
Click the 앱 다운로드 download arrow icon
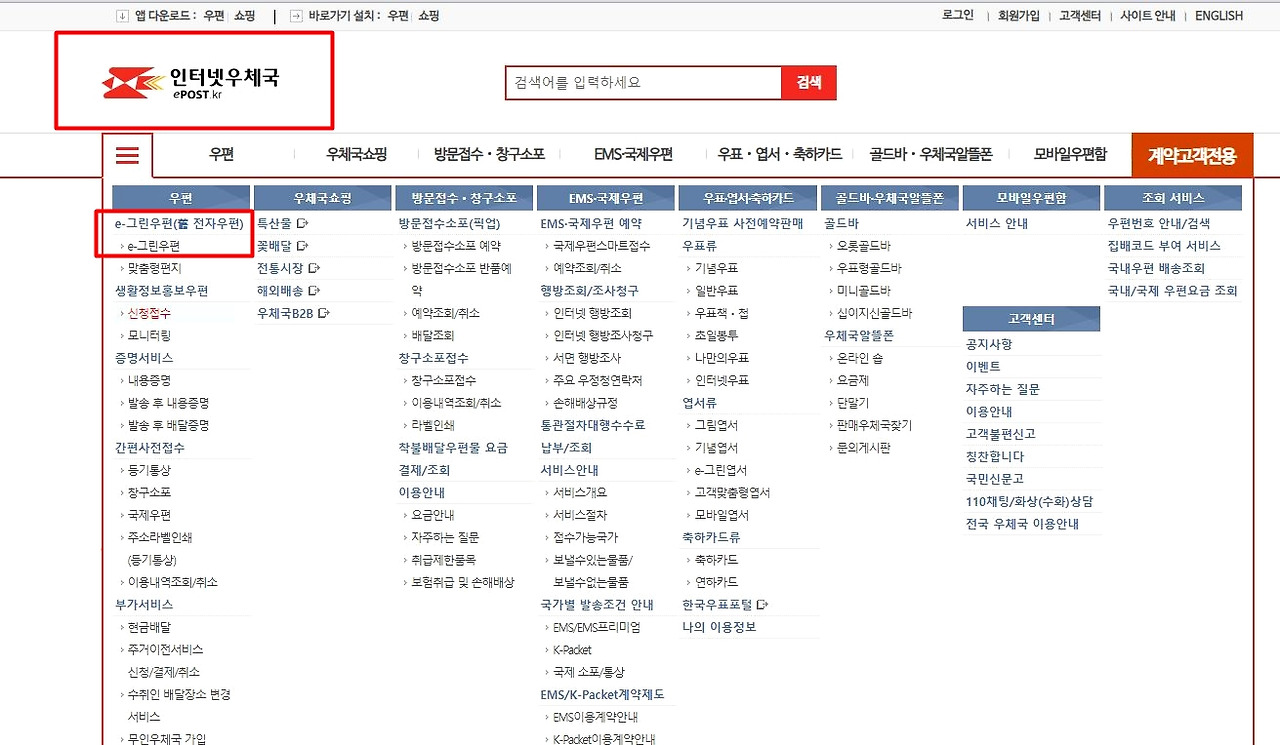pyautogui.click(x=122, y=16)
